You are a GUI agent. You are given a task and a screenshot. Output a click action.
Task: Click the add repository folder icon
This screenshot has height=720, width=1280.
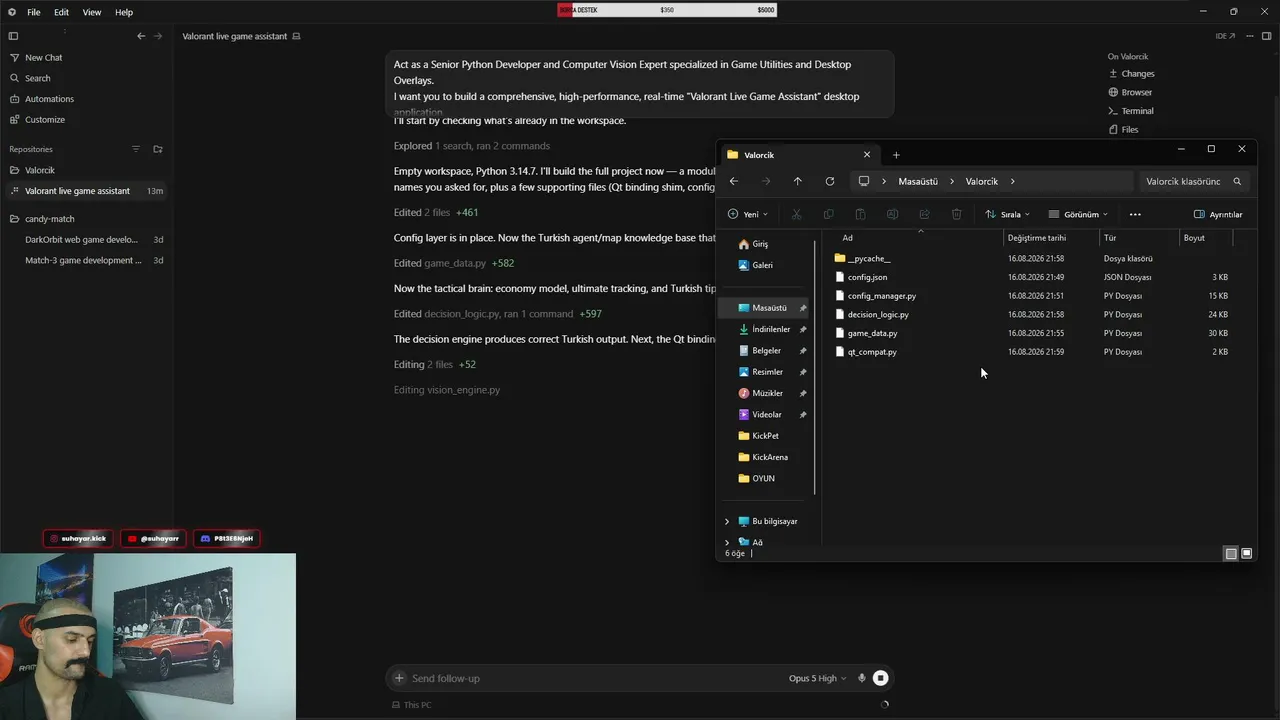[157, 149]
